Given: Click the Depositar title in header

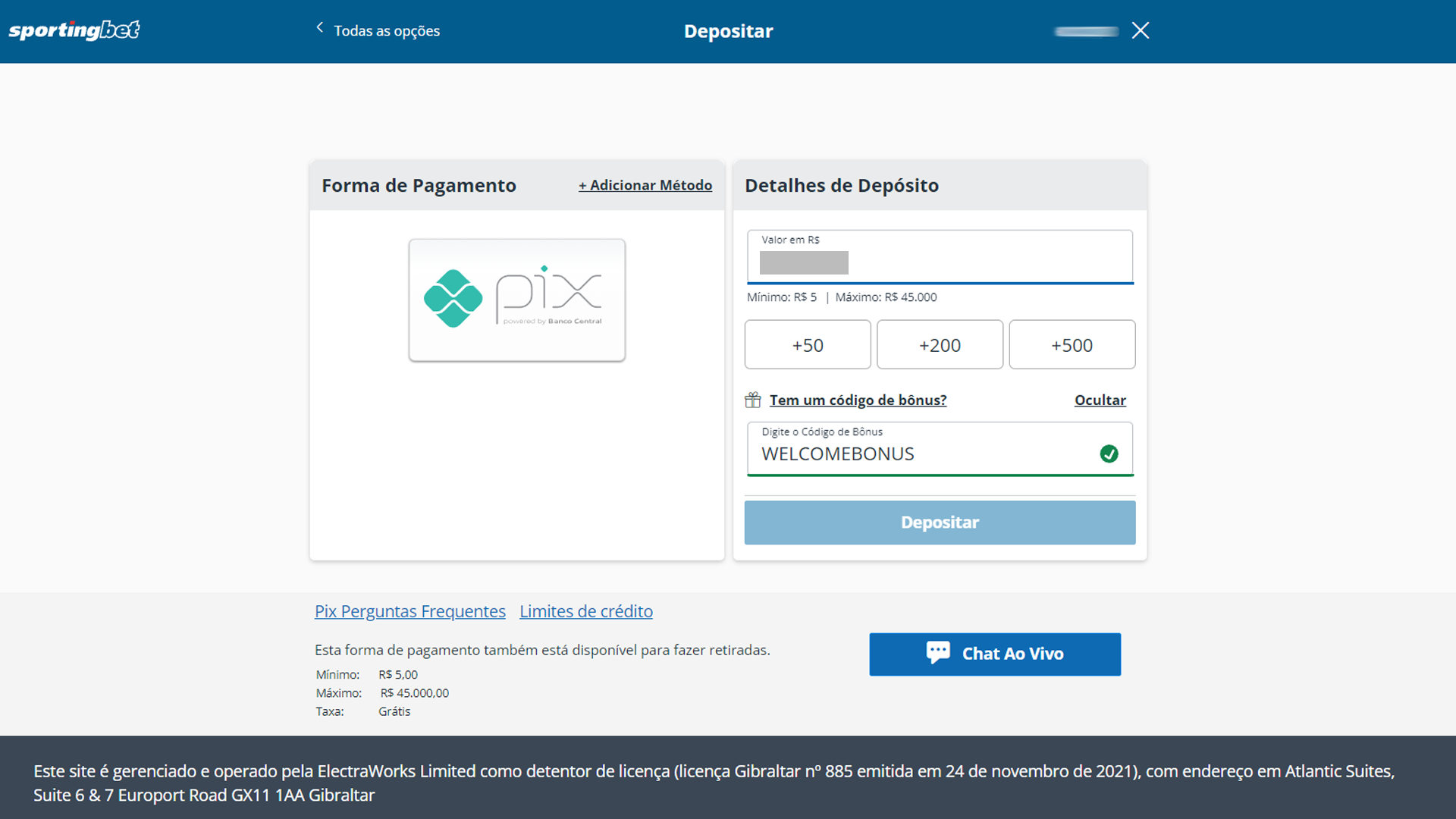Looking at the screenshot, I should (x=729, y=31).
